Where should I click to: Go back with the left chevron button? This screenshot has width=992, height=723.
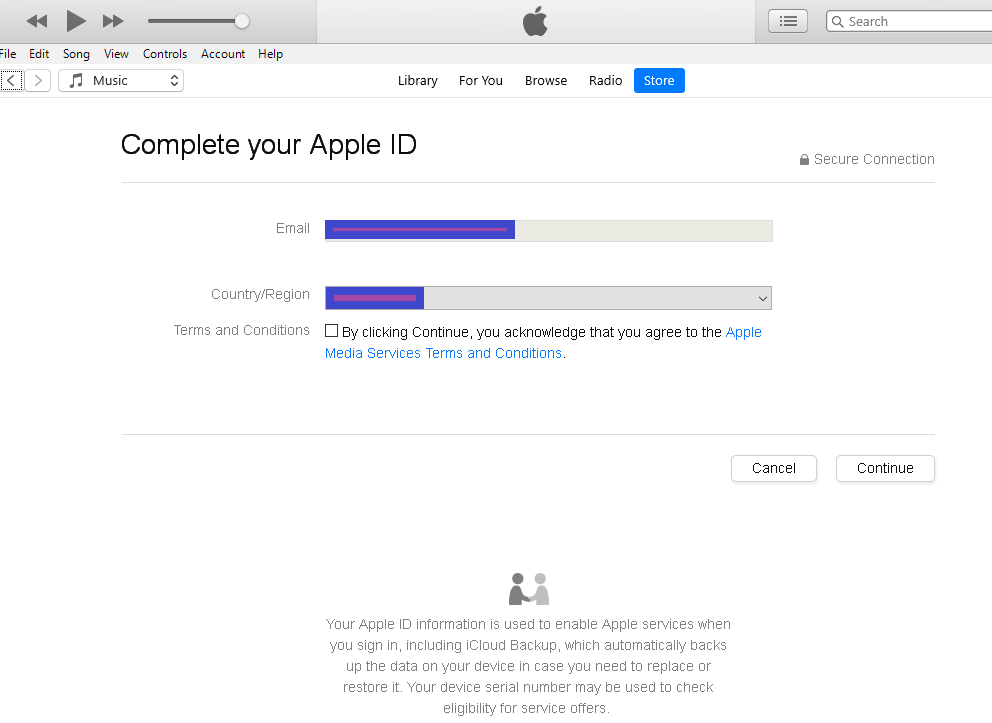pos(11,80)
